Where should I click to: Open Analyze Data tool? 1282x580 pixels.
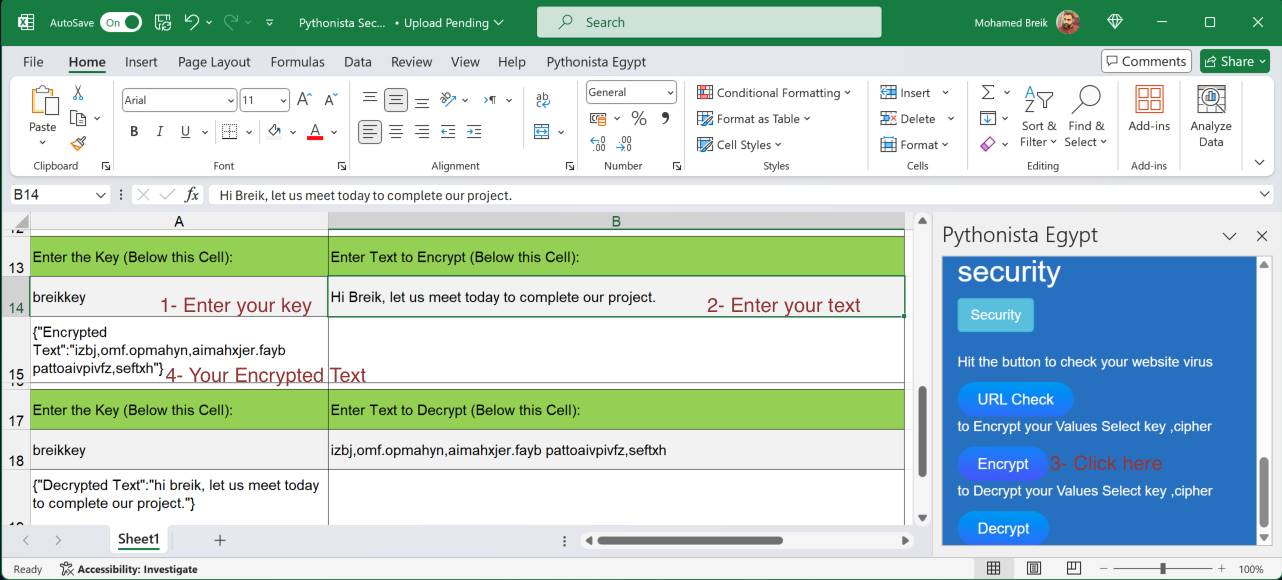coord(1210,118)
